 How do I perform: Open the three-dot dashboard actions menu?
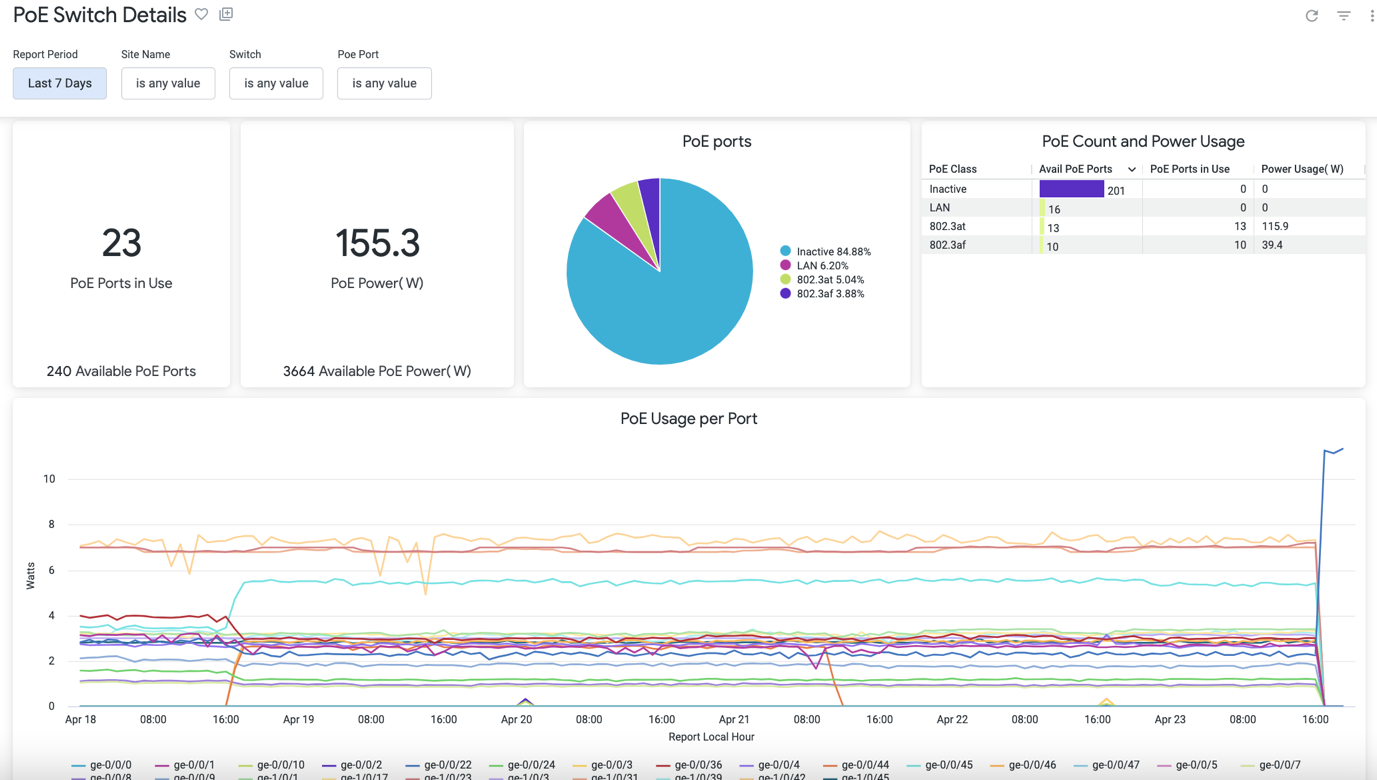(x=1371, y=16)
